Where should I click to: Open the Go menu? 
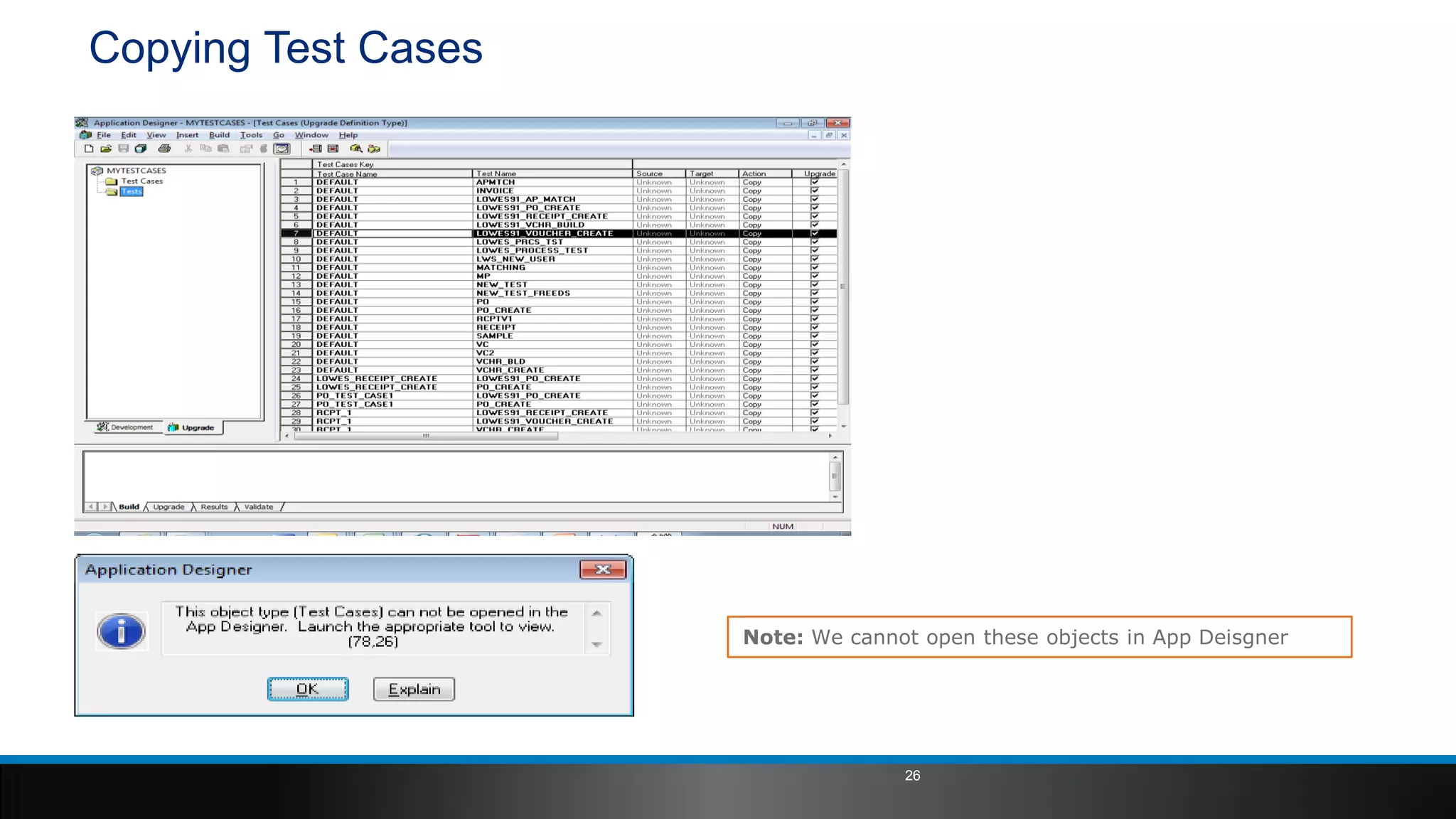pyautogui.click(x=279, y=135)
